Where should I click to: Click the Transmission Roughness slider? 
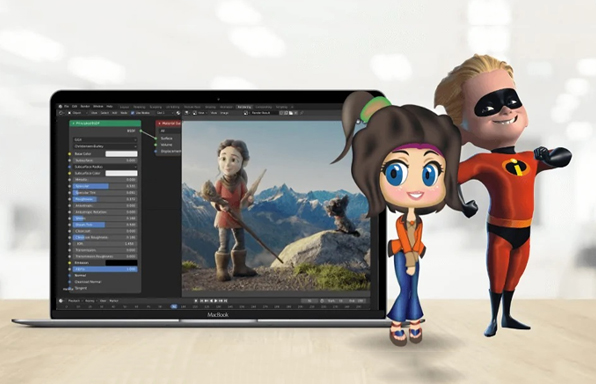[x=105, y=257]
